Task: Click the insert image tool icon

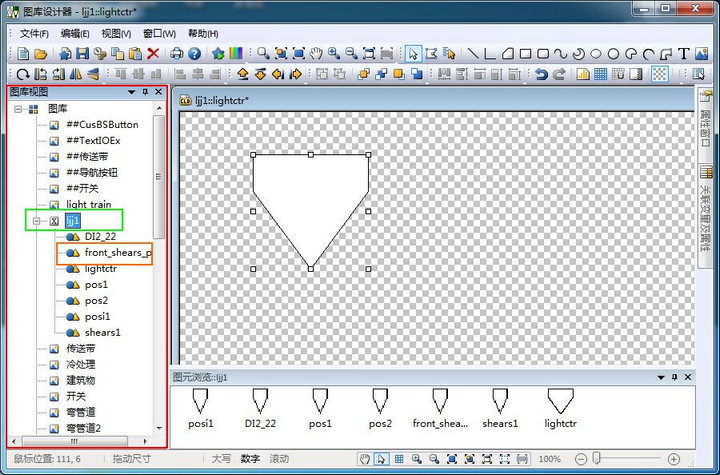Action: click(x=702, y=53)
